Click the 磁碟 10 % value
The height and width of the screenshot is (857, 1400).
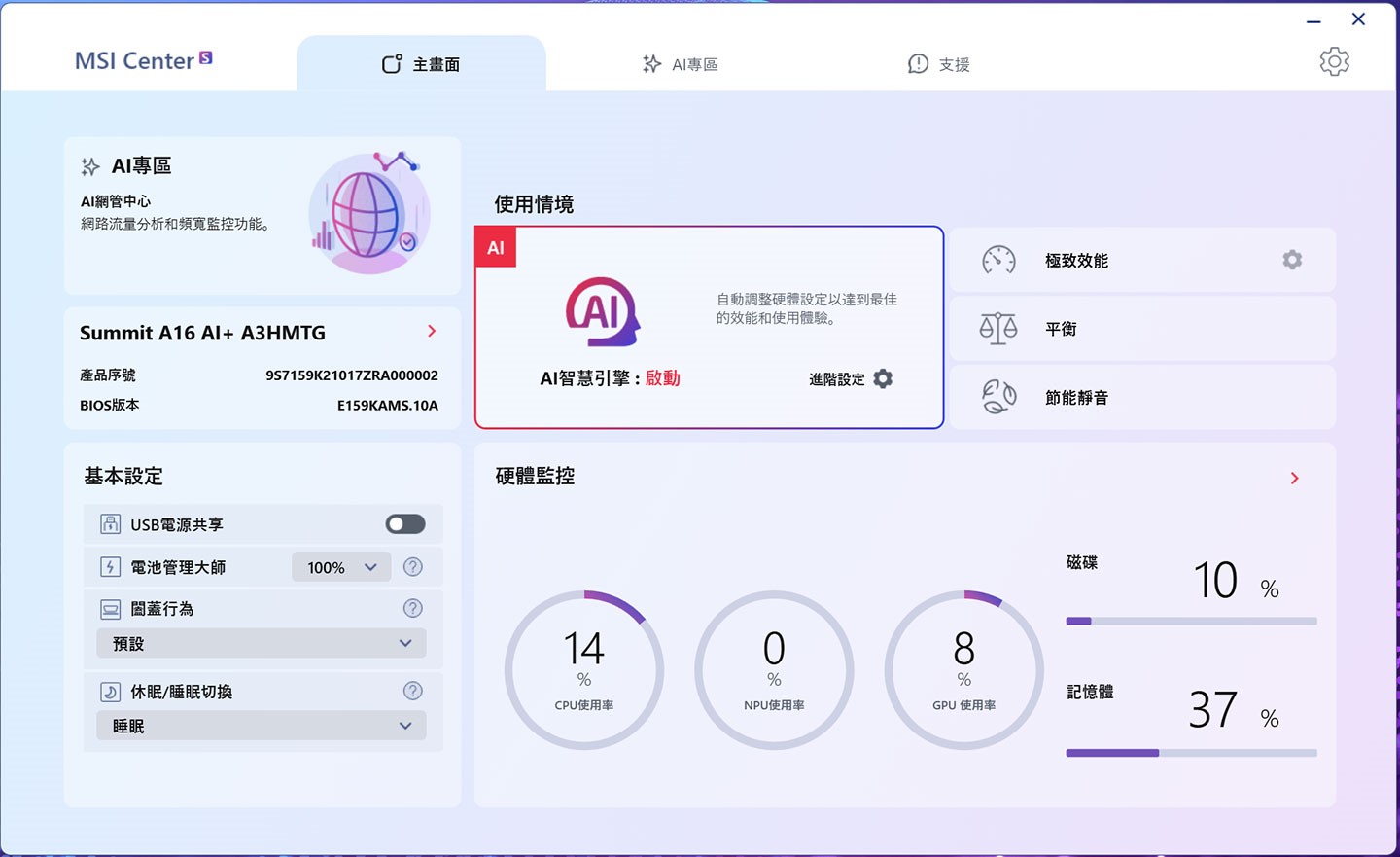[1236, 581]
